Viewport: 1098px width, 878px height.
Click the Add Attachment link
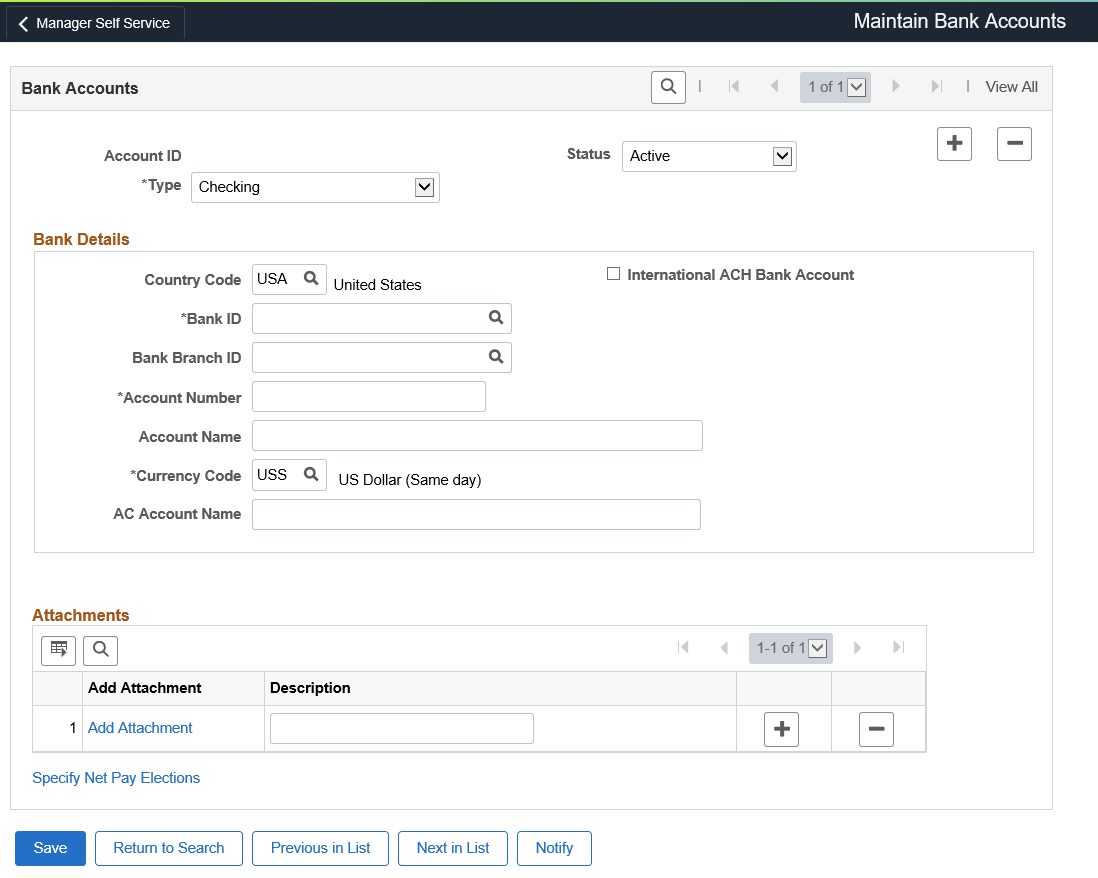pos(139,727)
